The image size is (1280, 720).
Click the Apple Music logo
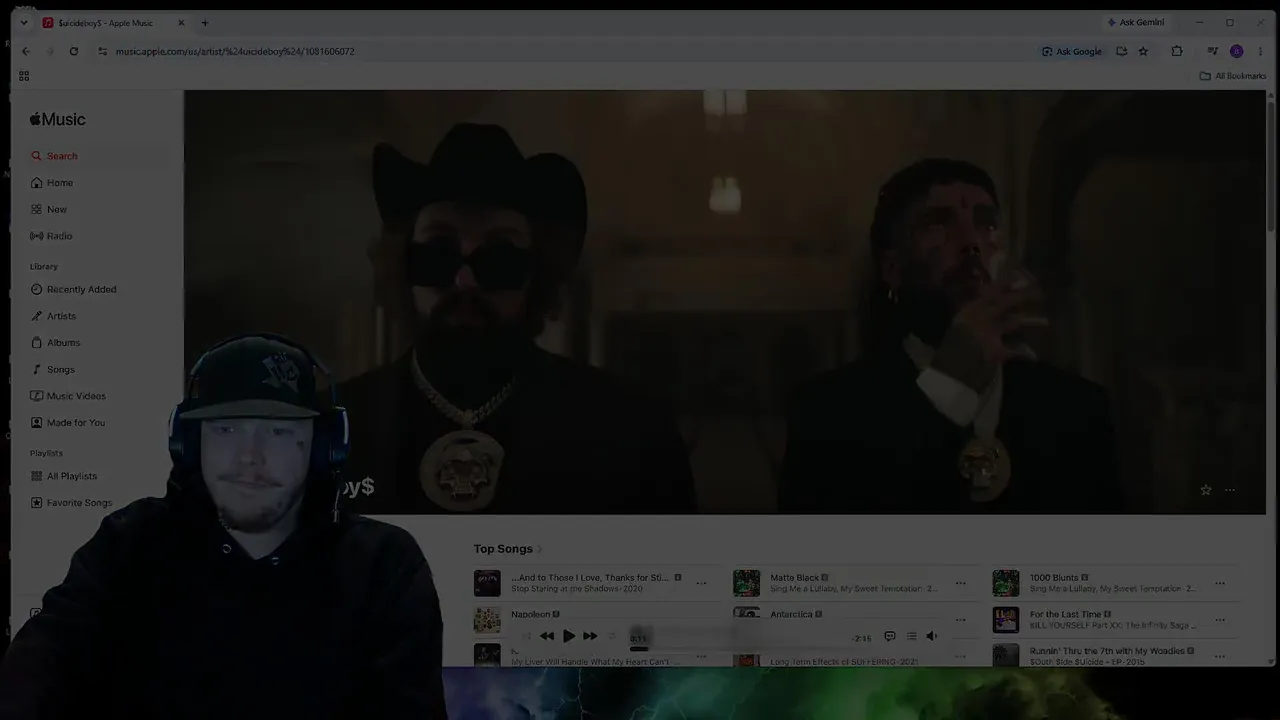(57, 119)
